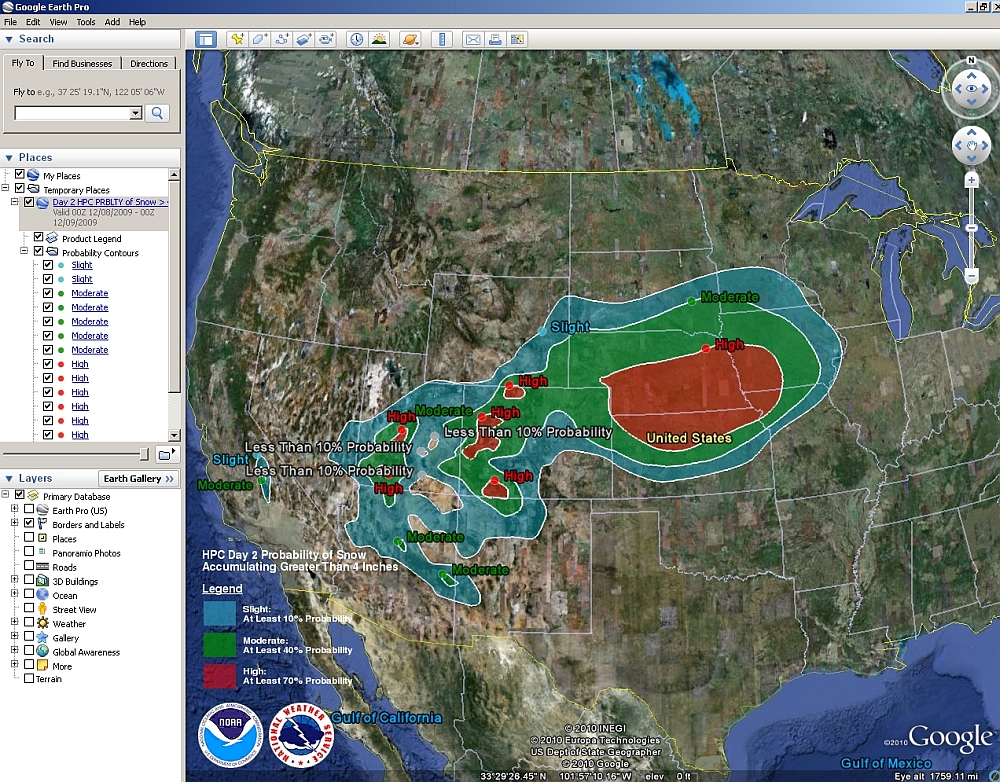Click the Add Polygon toolbar icon
This screenshot has height=782, width=1000.
pyautogui.click(x=259, y=40)
